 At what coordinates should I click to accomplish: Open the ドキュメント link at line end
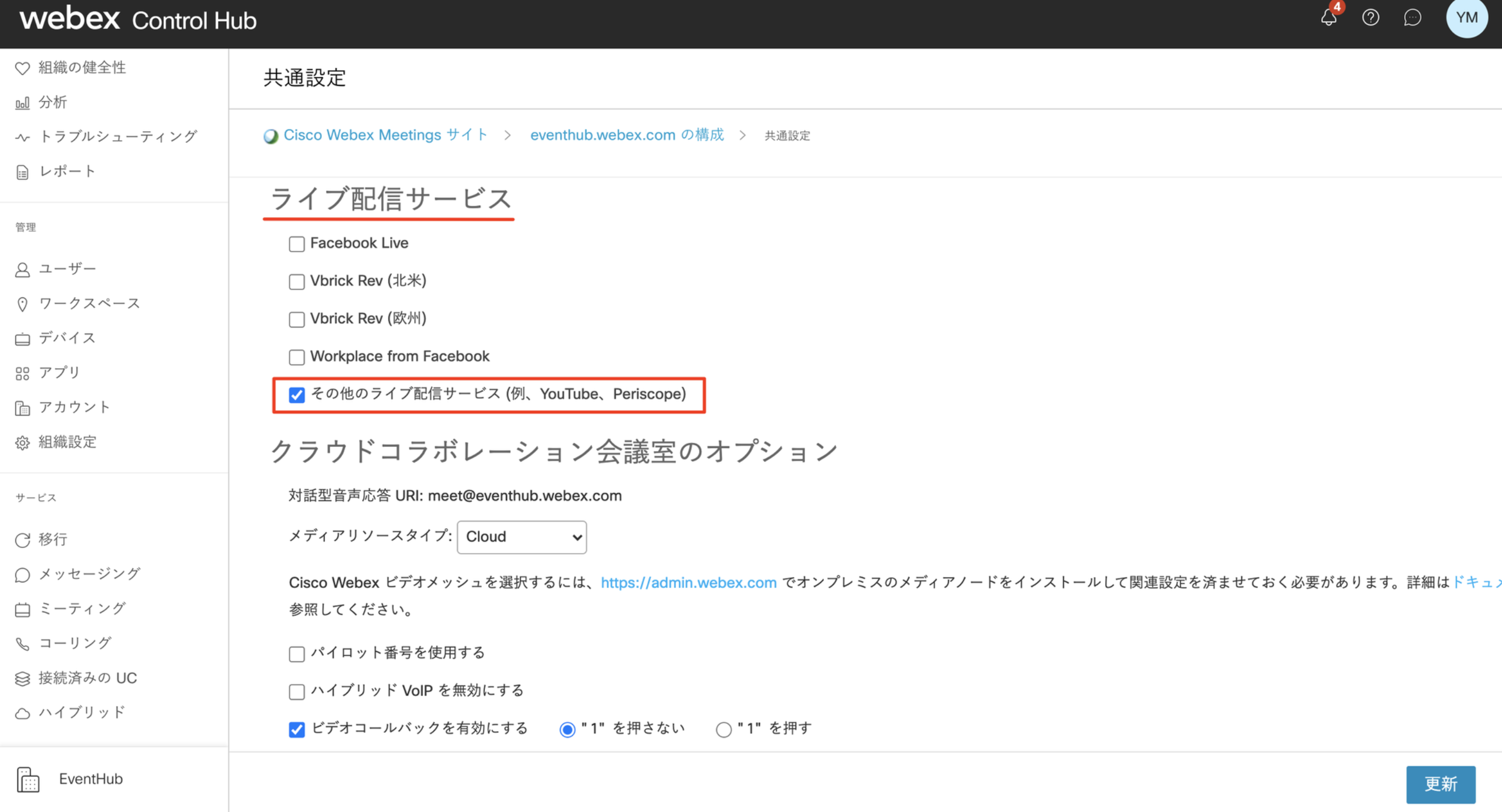[x=1477, y=582]
